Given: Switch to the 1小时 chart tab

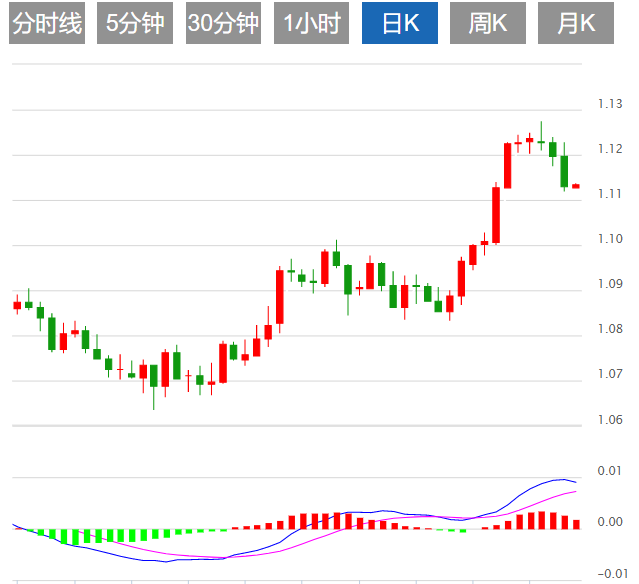Looking at the screenshot, I should click(311, 23).
